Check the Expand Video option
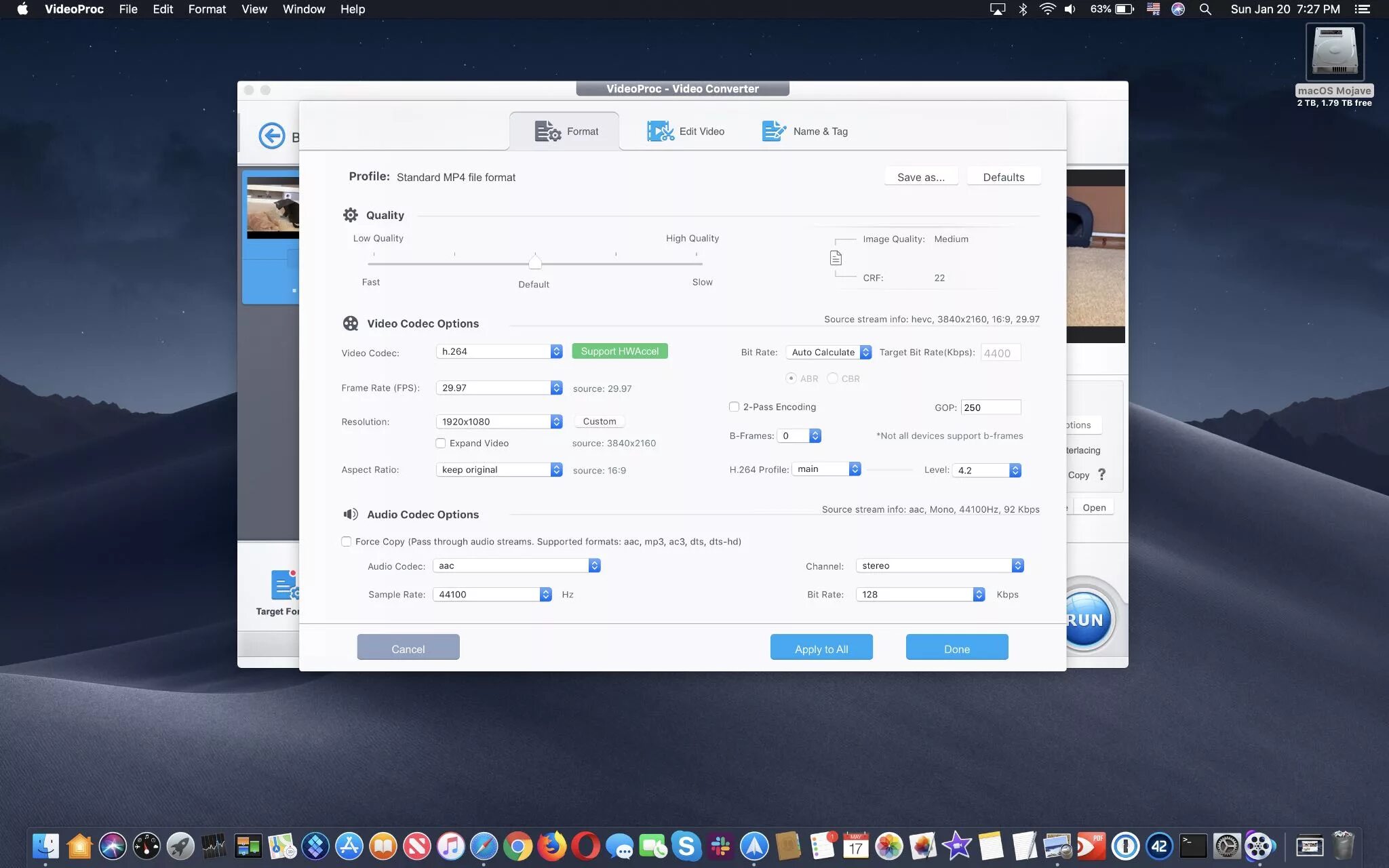Viewport: 1389px width, 868px height. tap(441, 443)
